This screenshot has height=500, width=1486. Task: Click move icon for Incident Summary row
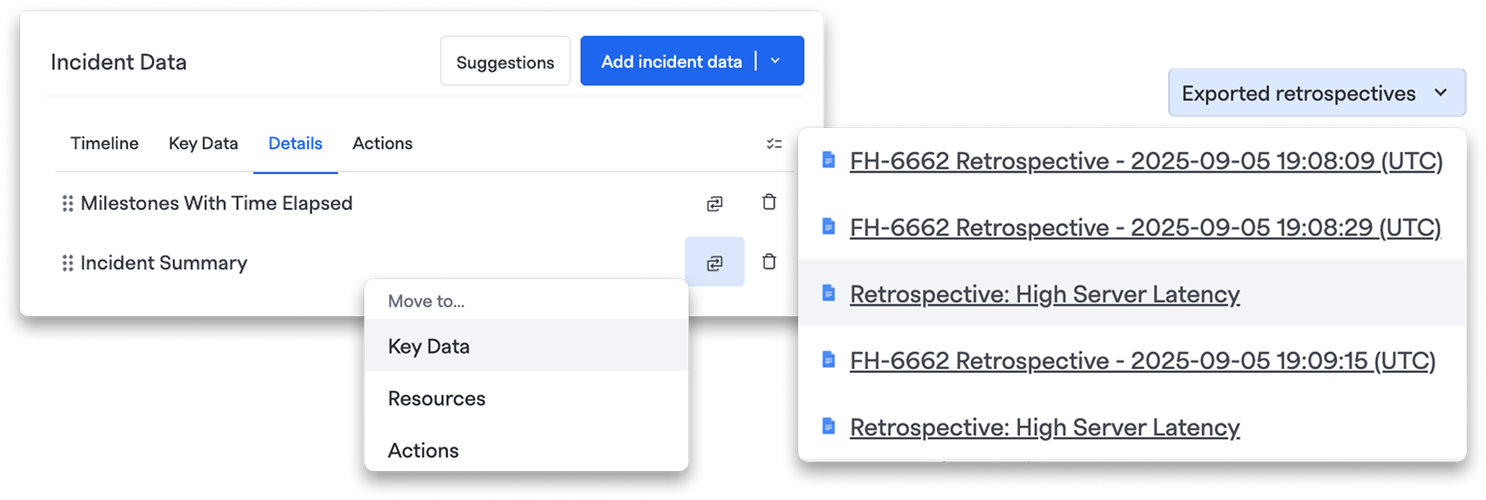pyautogui.click(x=714, y=263)
